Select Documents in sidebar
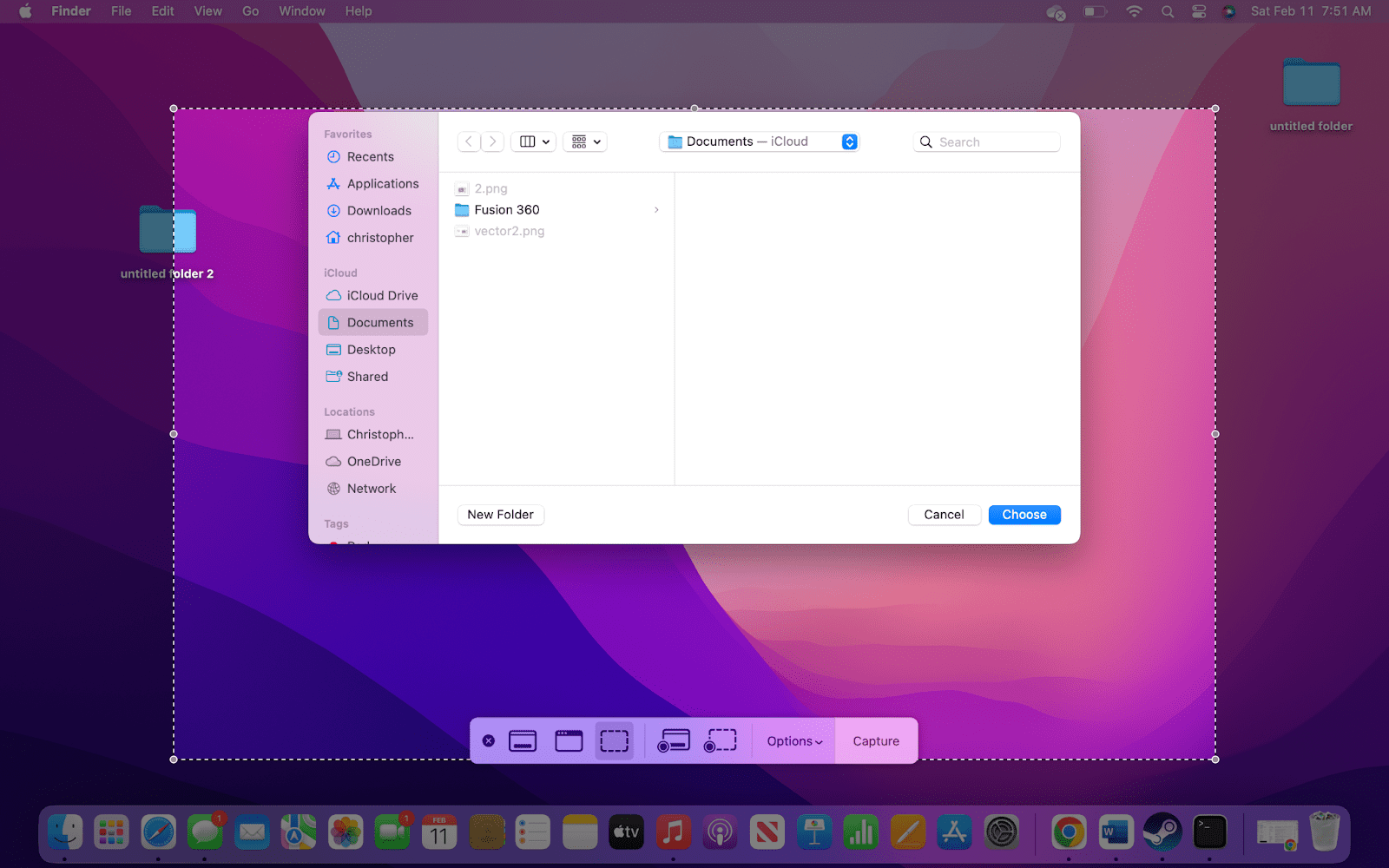 point(373,323)
